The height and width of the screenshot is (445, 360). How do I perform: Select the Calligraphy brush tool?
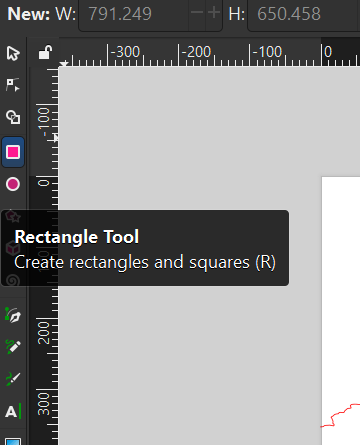[x=13, y=379]
